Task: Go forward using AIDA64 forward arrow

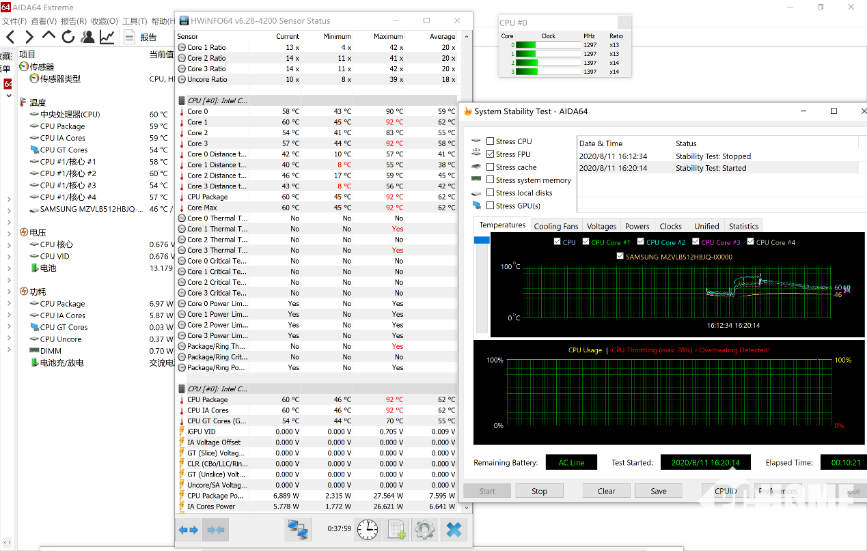Action: point(29,37)
